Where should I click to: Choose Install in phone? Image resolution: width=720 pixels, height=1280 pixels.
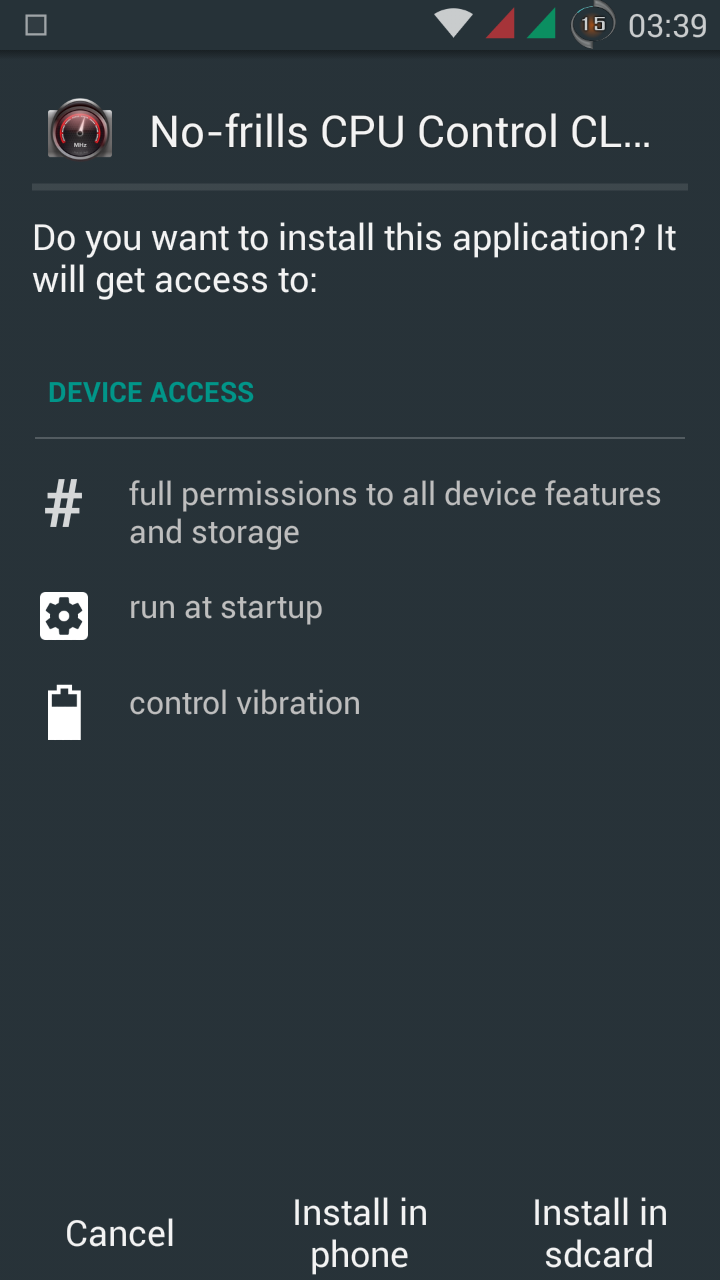pyautogui.click(x=360, y=1233)
